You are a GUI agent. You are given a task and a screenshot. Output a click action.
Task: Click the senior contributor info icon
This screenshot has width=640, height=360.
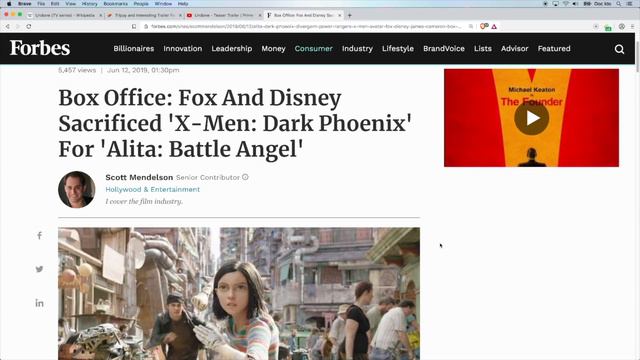pos(245,177)
